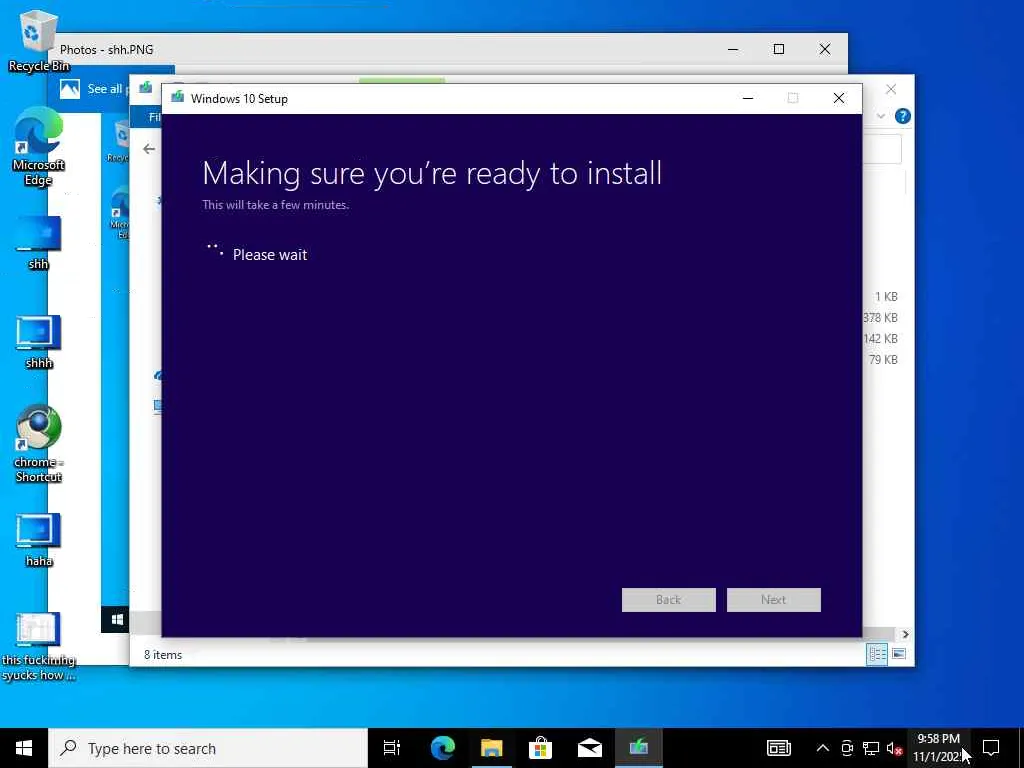Image resolution: width=1024 pixels, height=768 pixels.
Task: Open File Explorer from the taskbar
Action: coord(491,748)
